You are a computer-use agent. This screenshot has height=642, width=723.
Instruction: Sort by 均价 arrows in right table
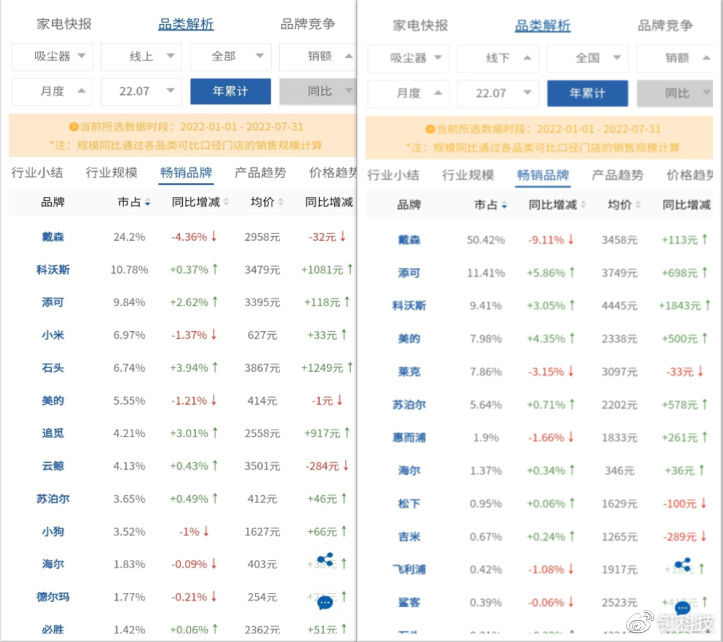(638, 204)
